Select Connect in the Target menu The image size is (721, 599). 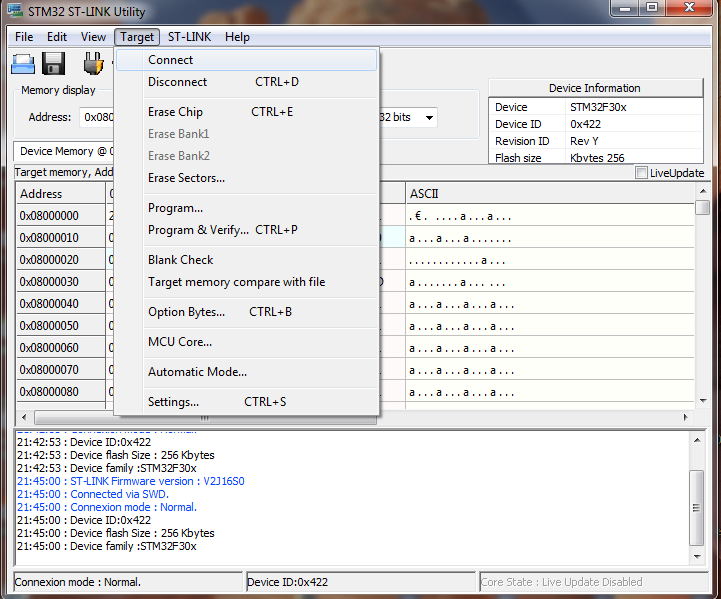(246, 60)
